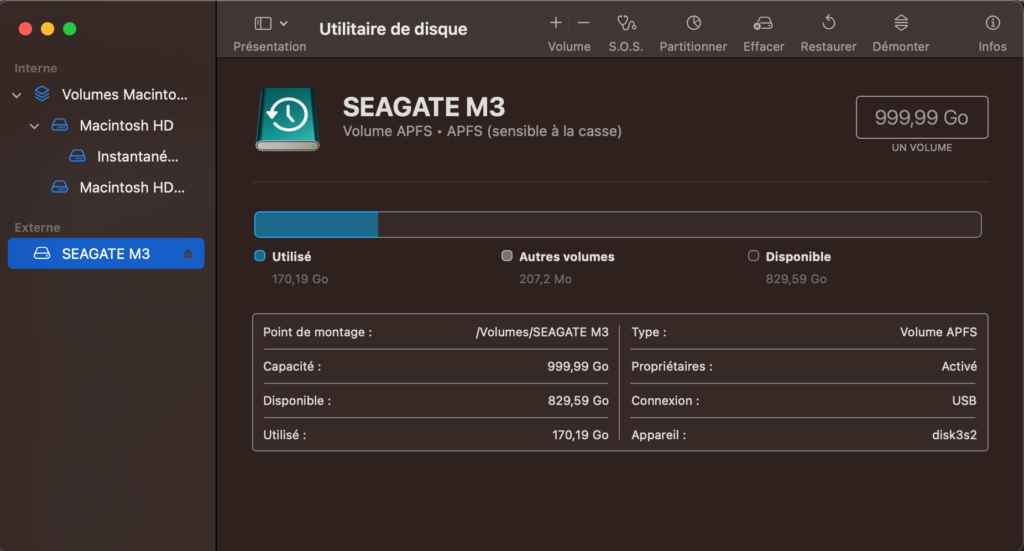Remove a volume with the minus icon

coord(584,23)
